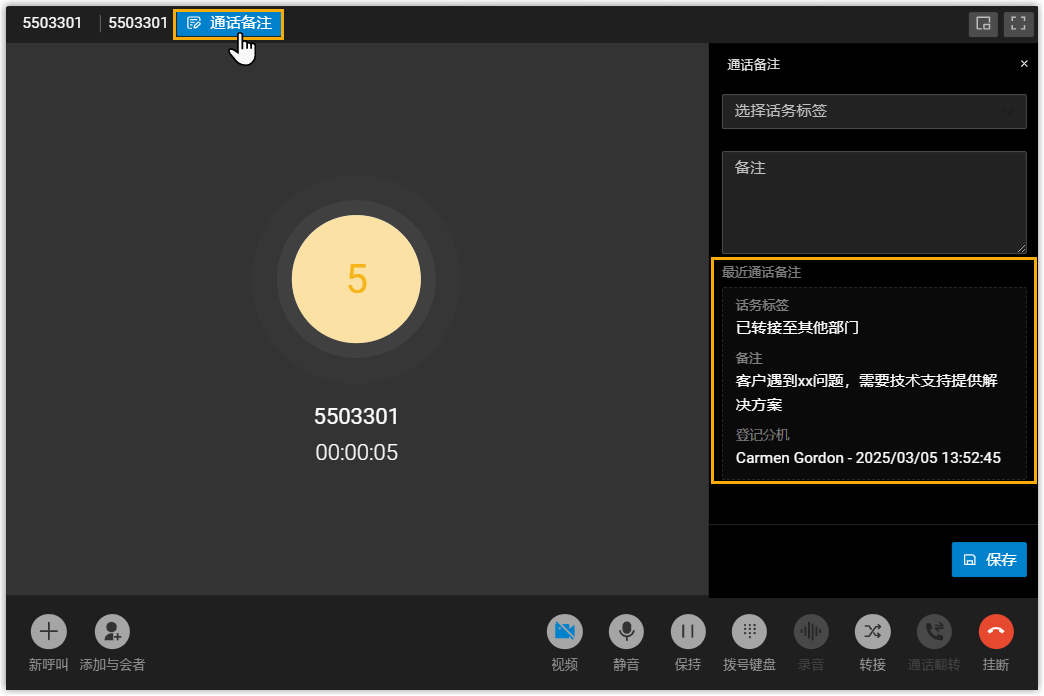
Task: Mute the microphone
Action: [626, 632]
